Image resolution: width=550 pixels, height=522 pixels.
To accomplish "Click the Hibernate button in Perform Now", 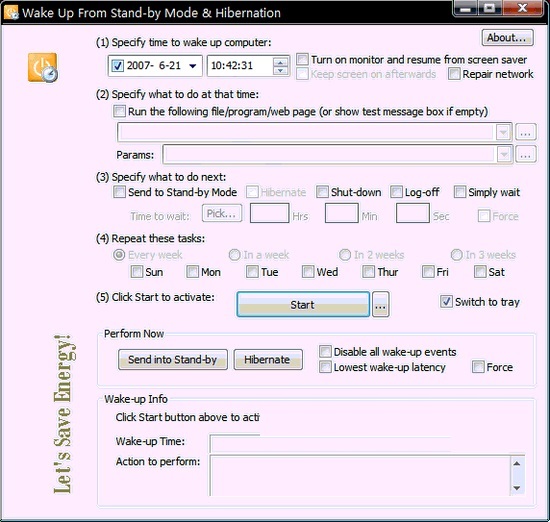I will [268, 359].
